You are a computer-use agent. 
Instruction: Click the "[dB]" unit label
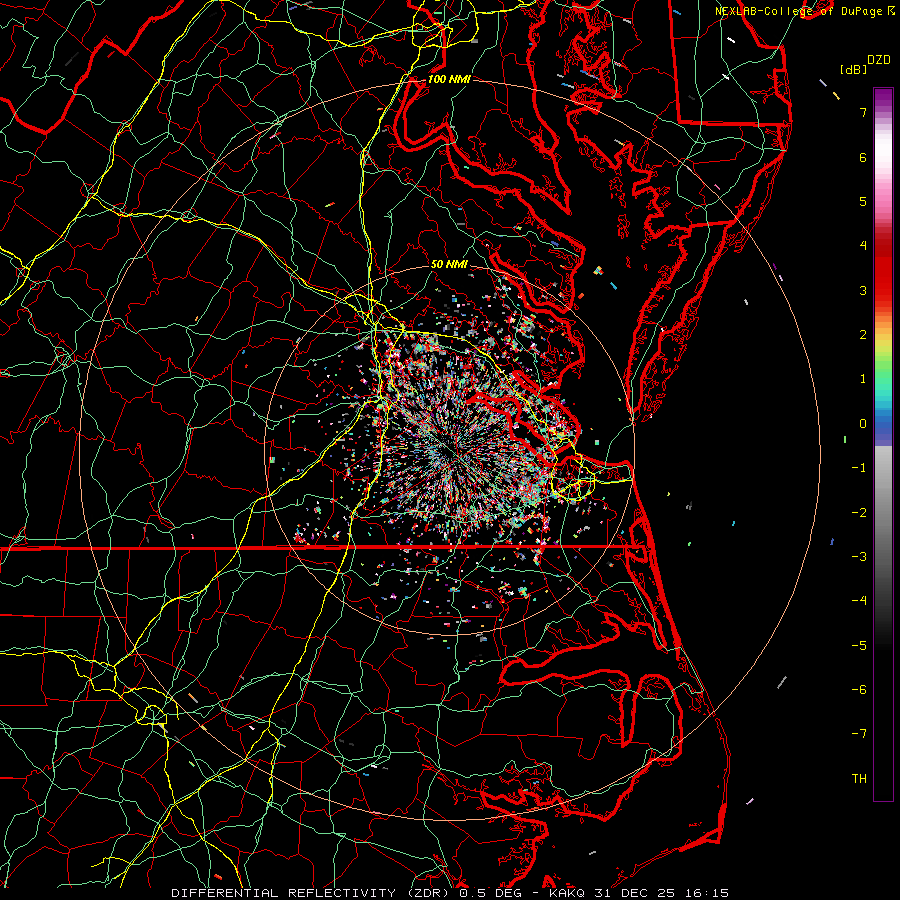point(853,69)
